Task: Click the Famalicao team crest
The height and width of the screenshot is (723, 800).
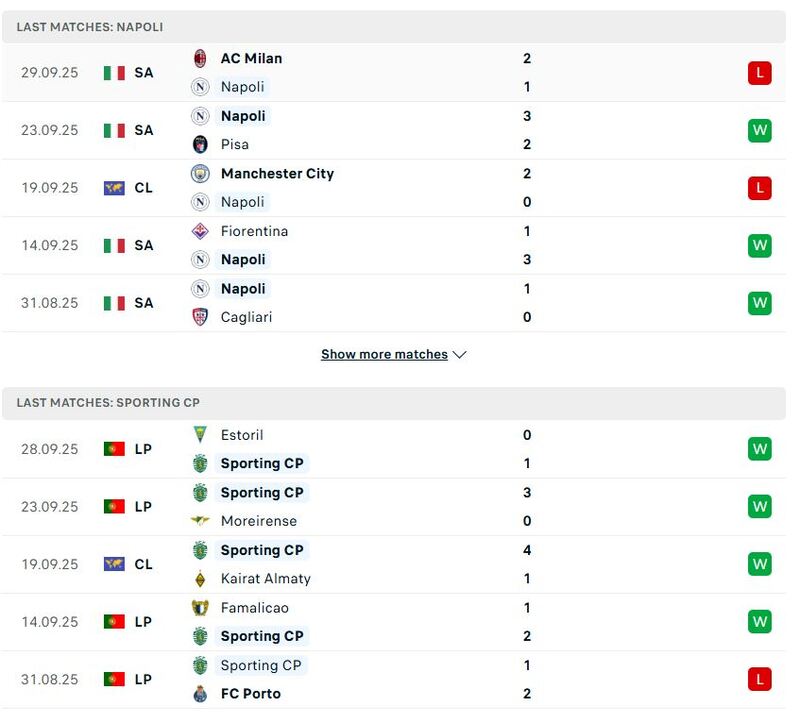Action: [200, 607]
